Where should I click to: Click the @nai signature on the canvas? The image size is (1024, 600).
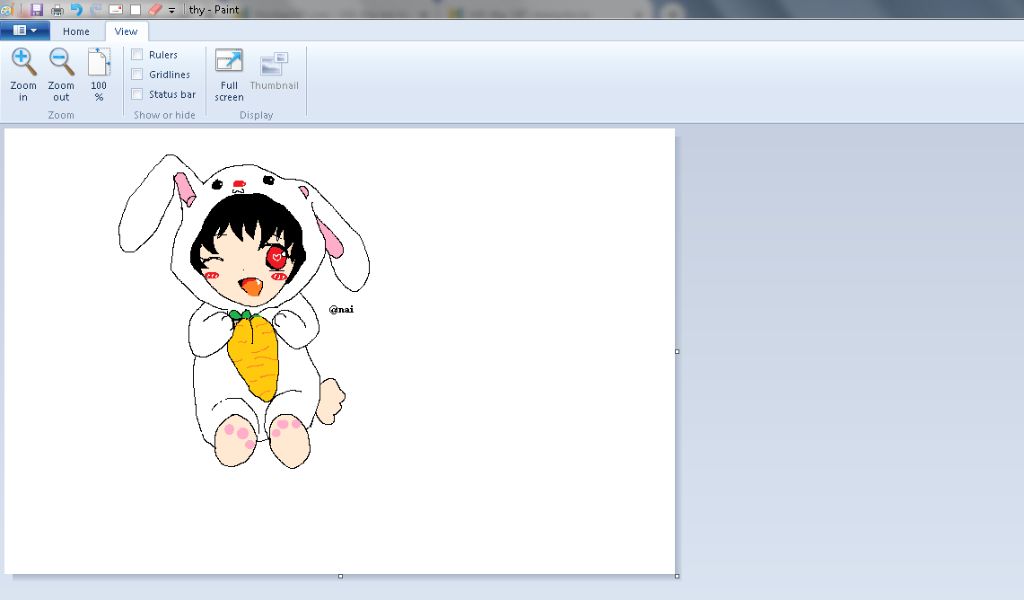[341, 310]
